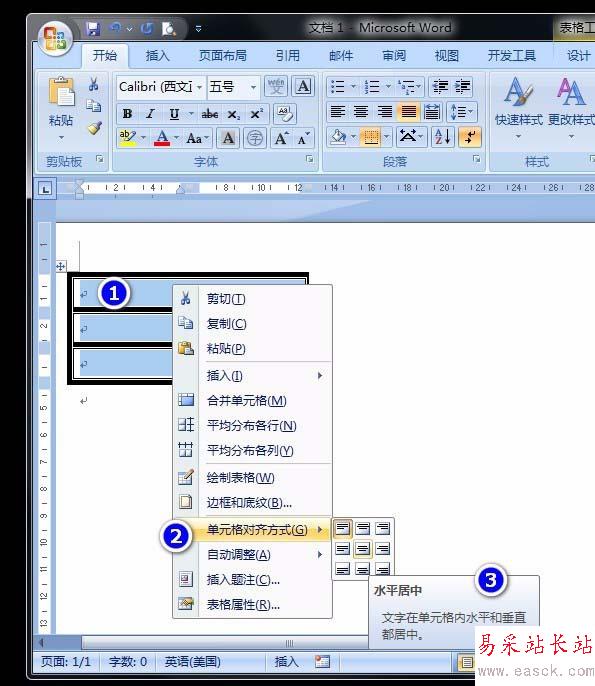Open 自动调整(A) submenu
Image resolution: width=595 pixels, height=686 pixels.
pyautogui.click(x=252, y=555)
